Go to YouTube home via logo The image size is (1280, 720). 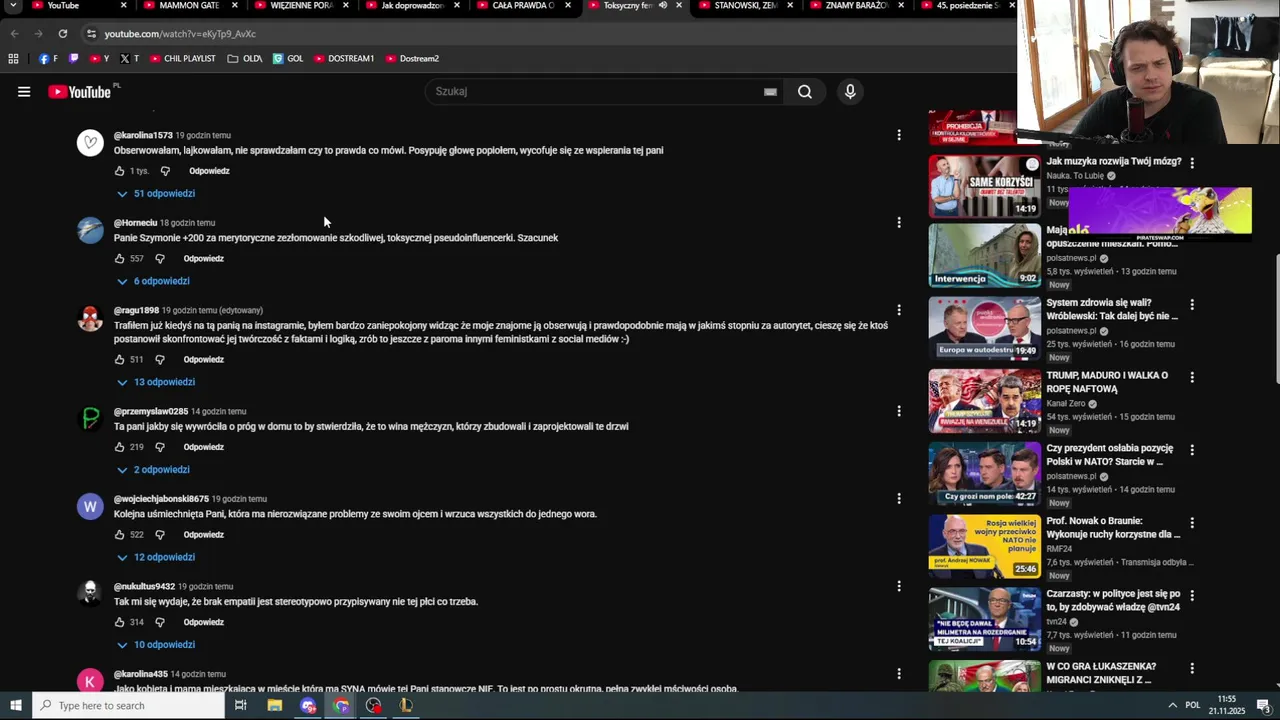pyautogui.click(x=80, y=92)
